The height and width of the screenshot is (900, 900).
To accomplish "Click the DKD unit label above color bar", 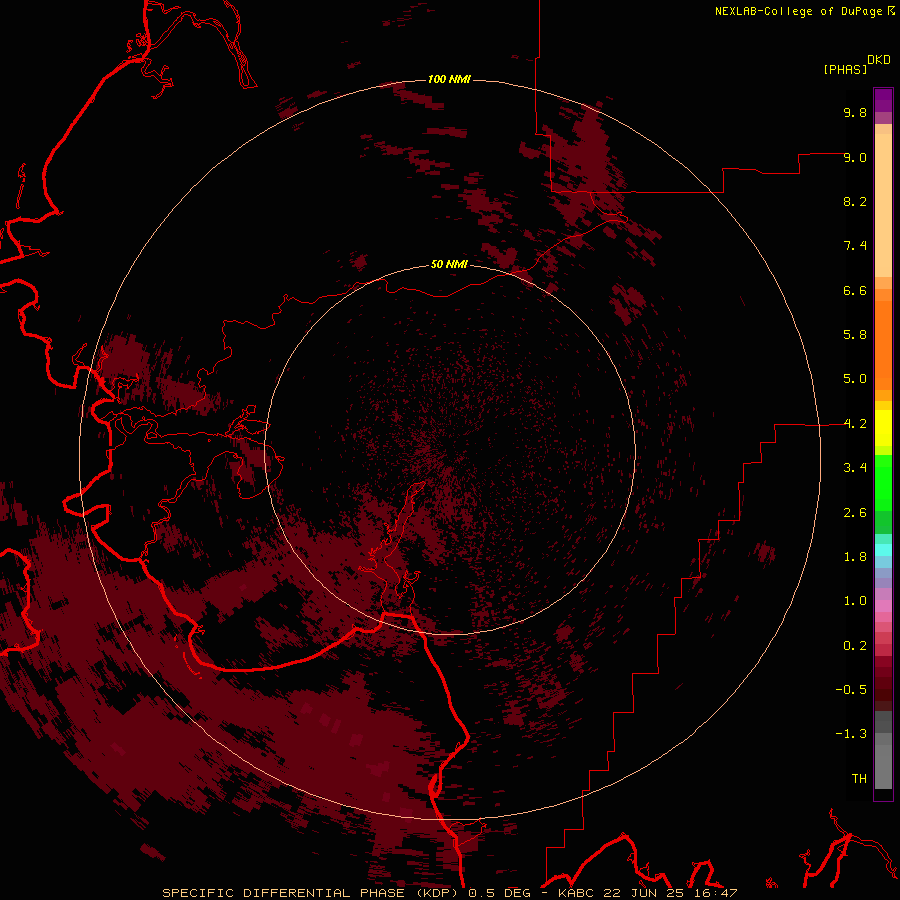I will pyautogui.click(x=879, y=60).
